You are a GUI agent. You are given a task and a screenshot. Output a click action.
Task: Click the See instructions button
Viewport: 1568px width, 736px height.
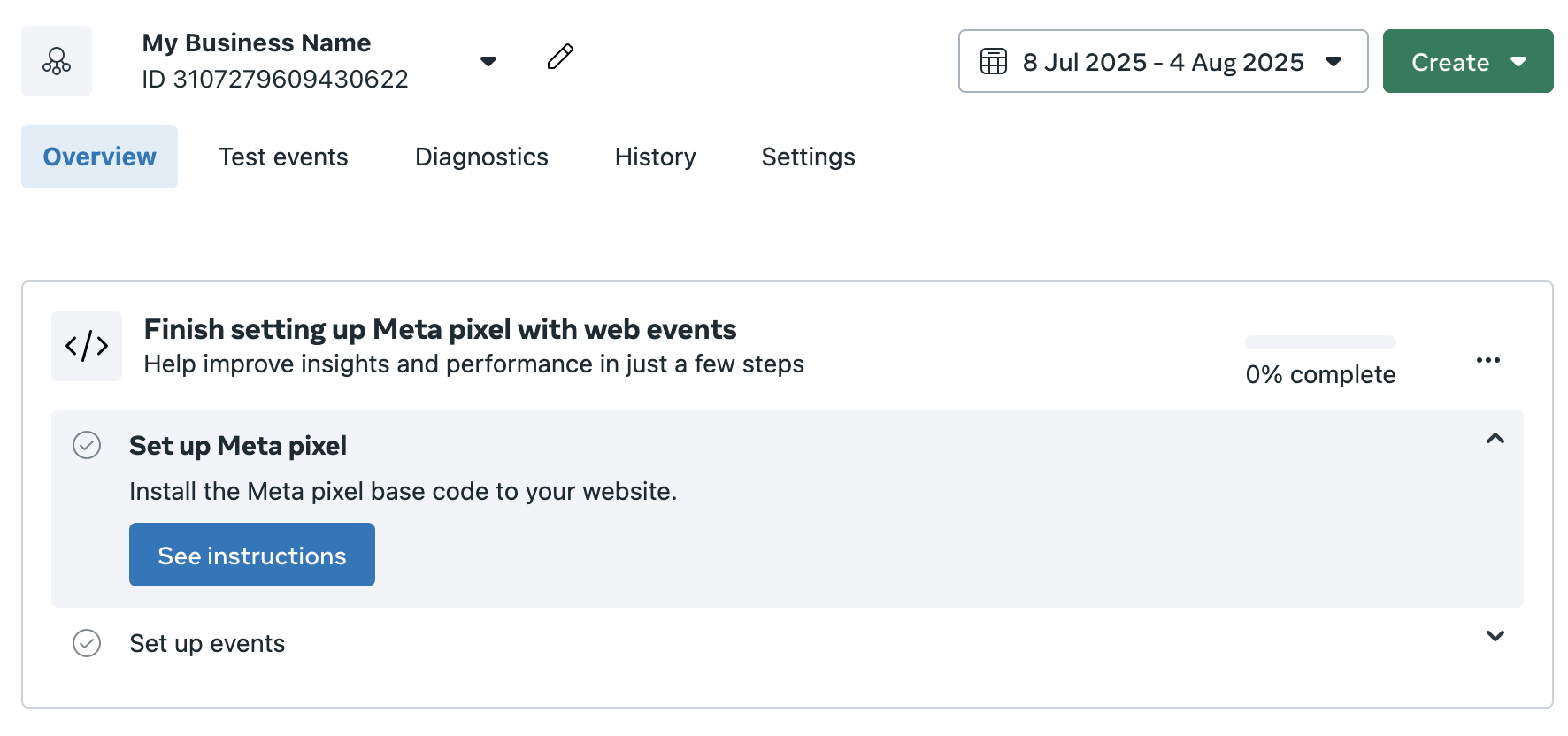pyautogui.click(x=252, y=555)
